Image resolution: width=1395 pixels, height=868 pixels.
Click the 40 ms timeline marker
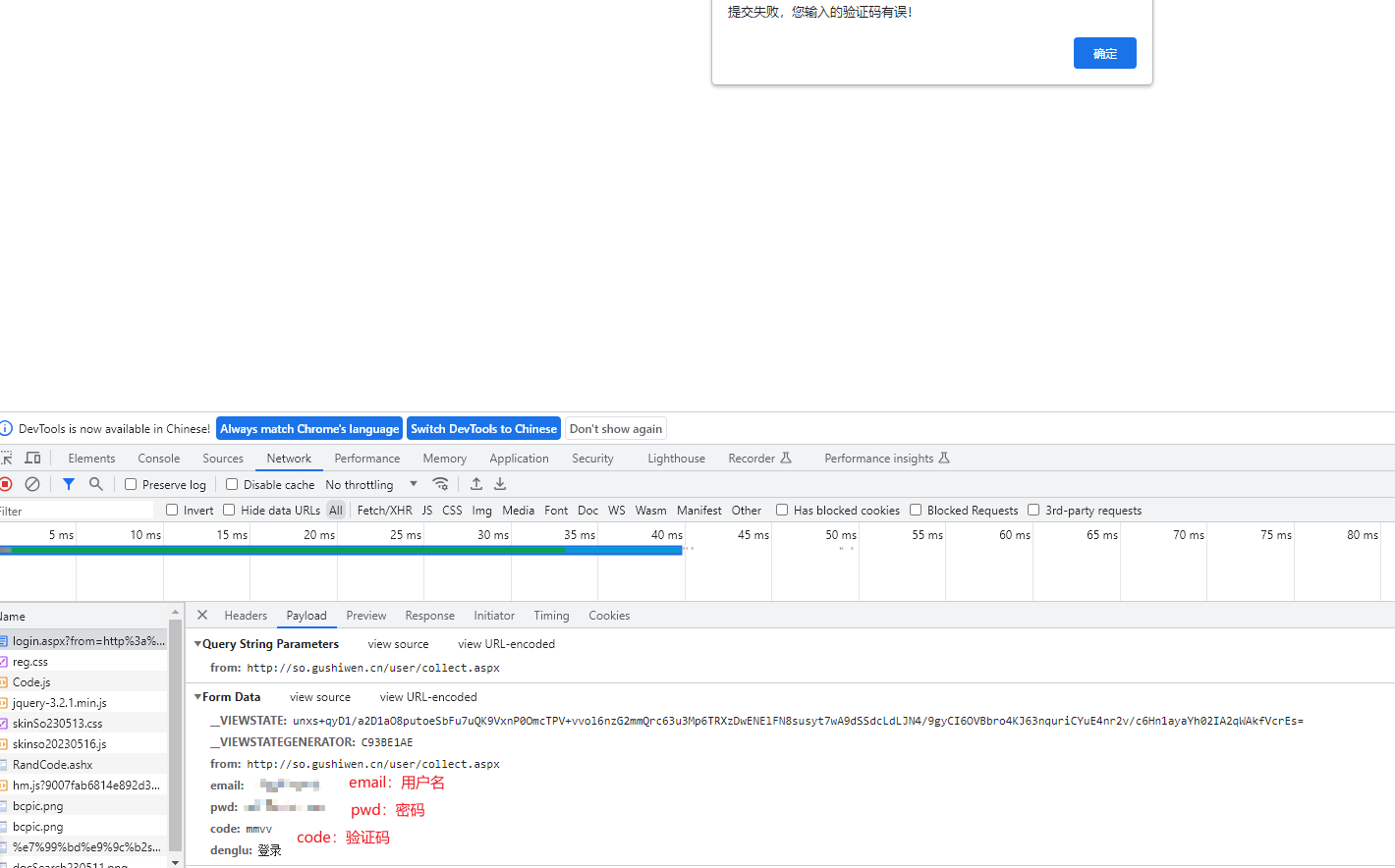point(667,535)
